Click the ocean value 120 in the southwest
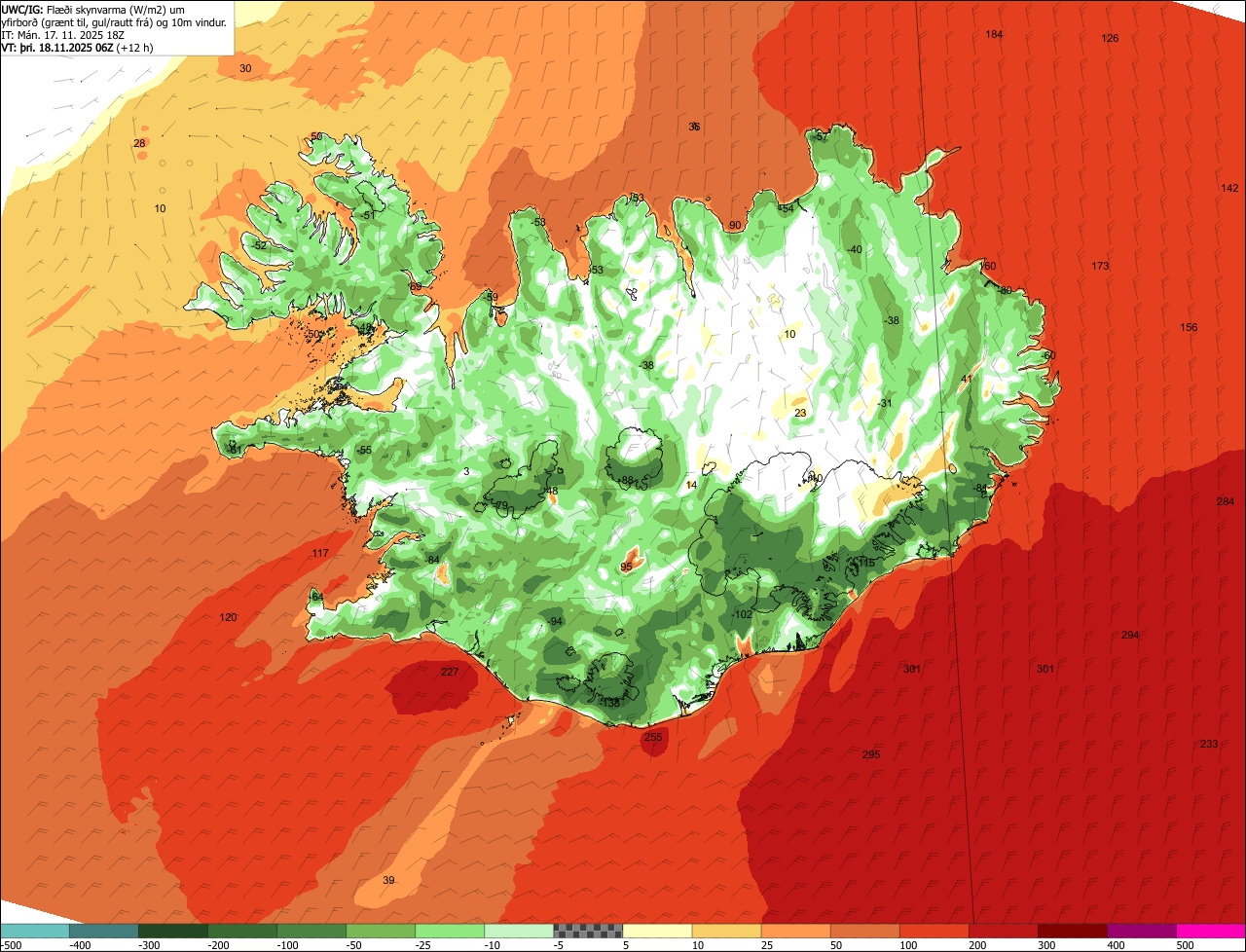Image resolution: width=1246 pixels, height=952 pixels. coord(228,617)
